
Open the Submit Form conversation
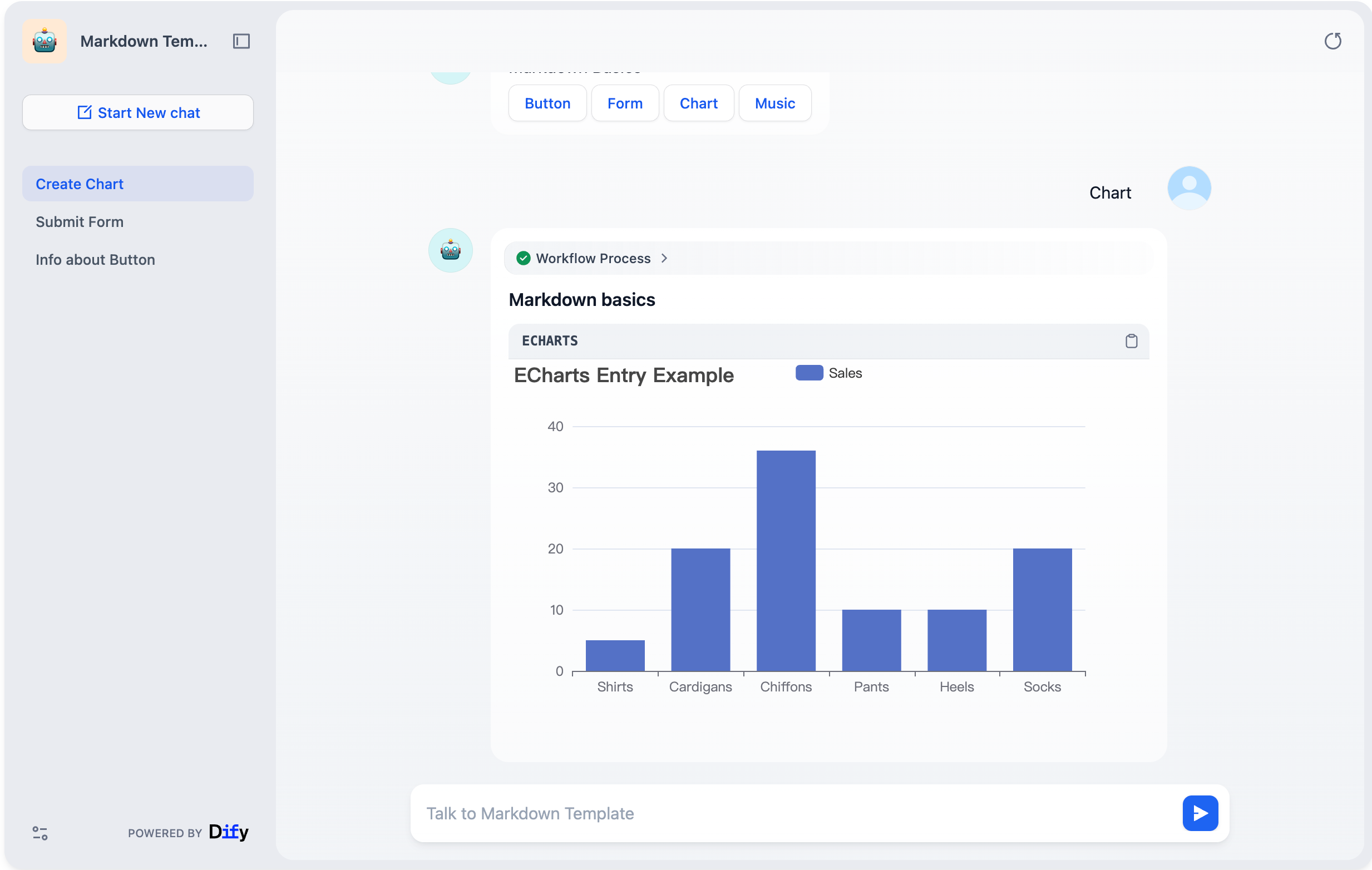point(79,221)
